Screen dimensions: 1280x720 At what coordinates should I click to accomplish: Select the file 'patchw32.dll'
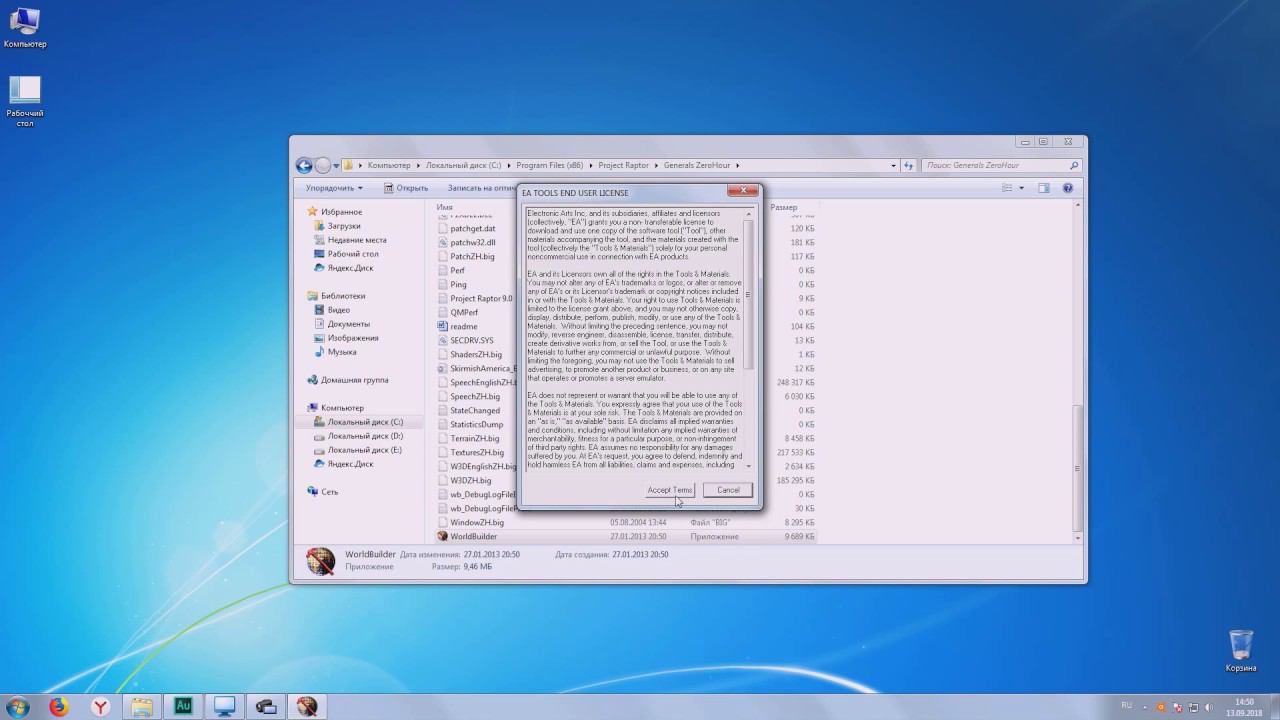click(x=472, y=242)
